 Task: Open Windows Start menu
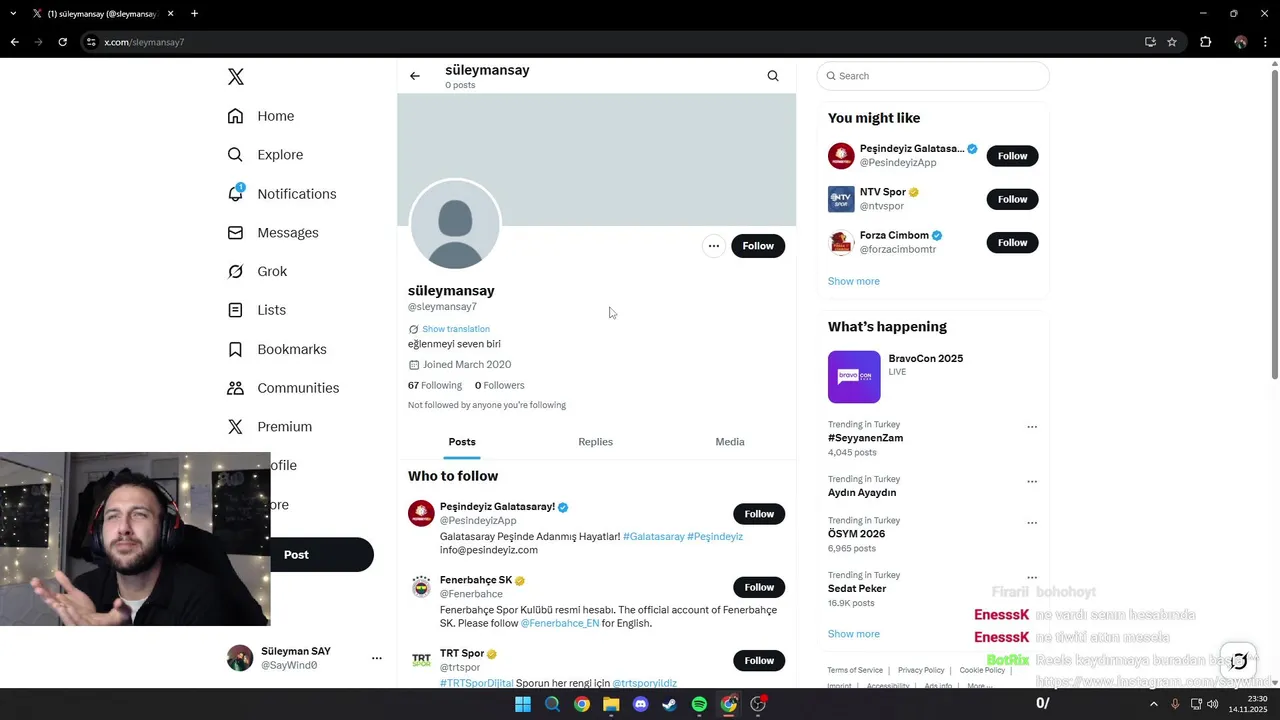tap(523, 704)
